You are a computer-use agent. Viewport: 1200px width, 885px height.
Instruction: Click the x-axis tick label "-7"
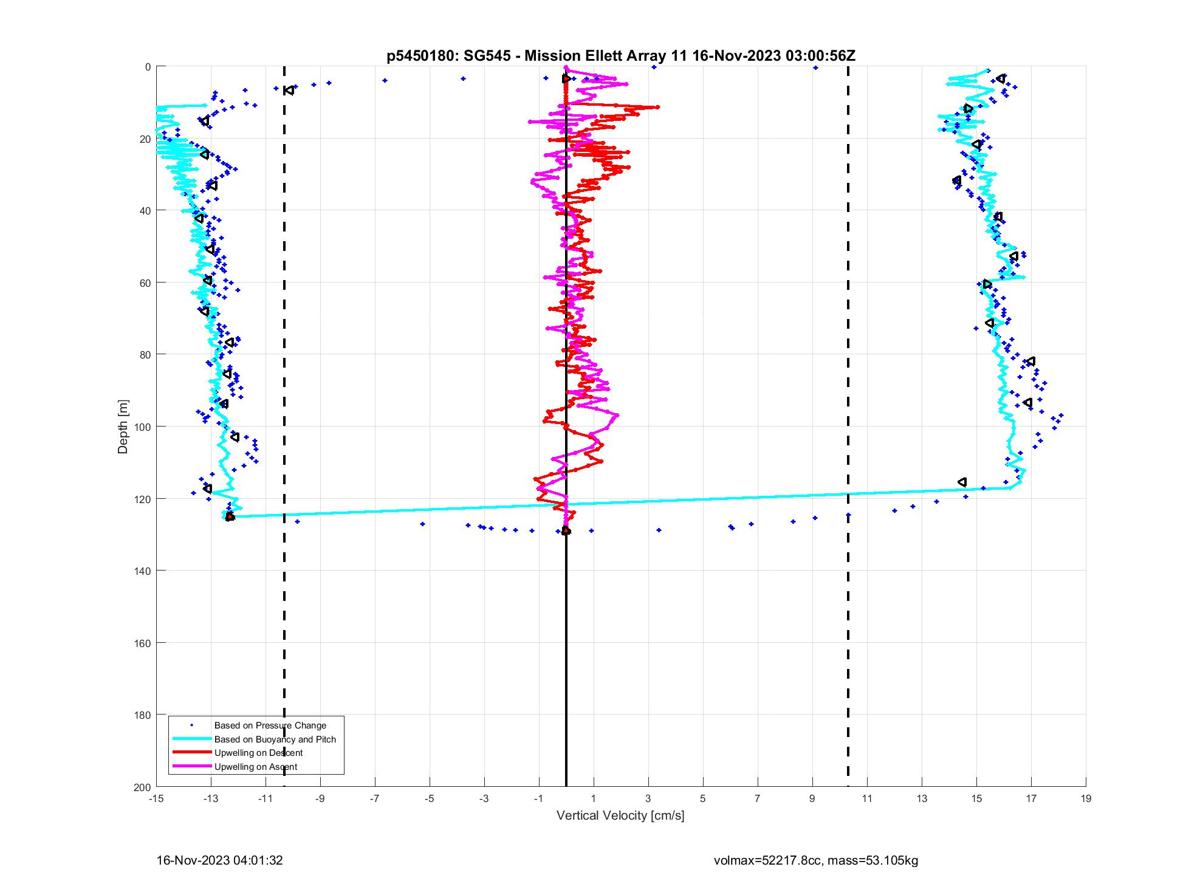(x=375, y=799)
